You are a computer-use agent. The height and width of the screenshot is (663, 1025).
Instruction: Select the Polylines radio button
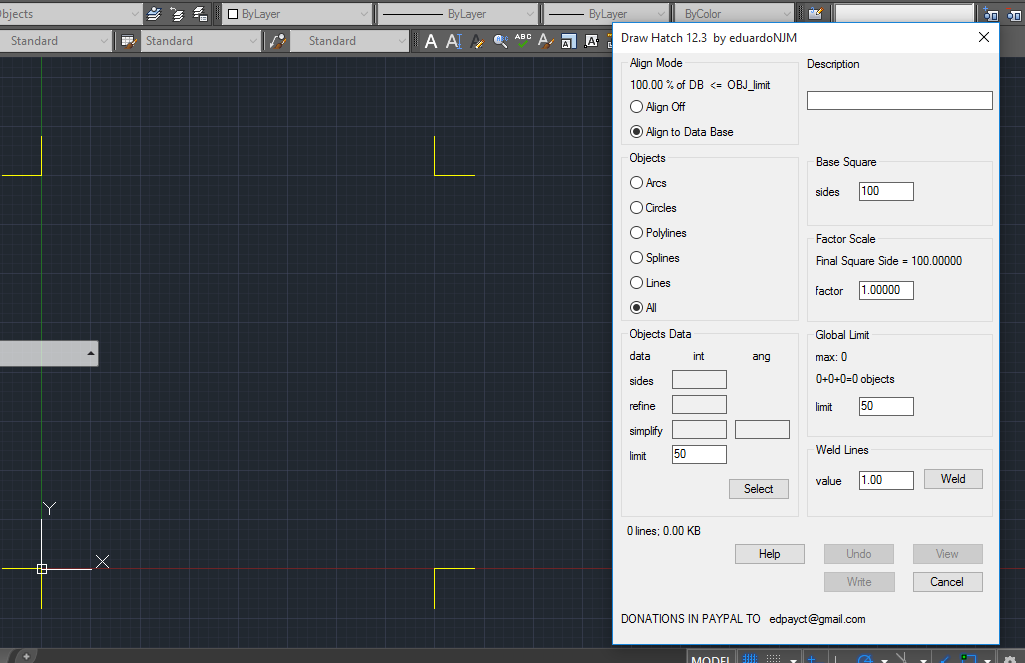coord(637,232)
